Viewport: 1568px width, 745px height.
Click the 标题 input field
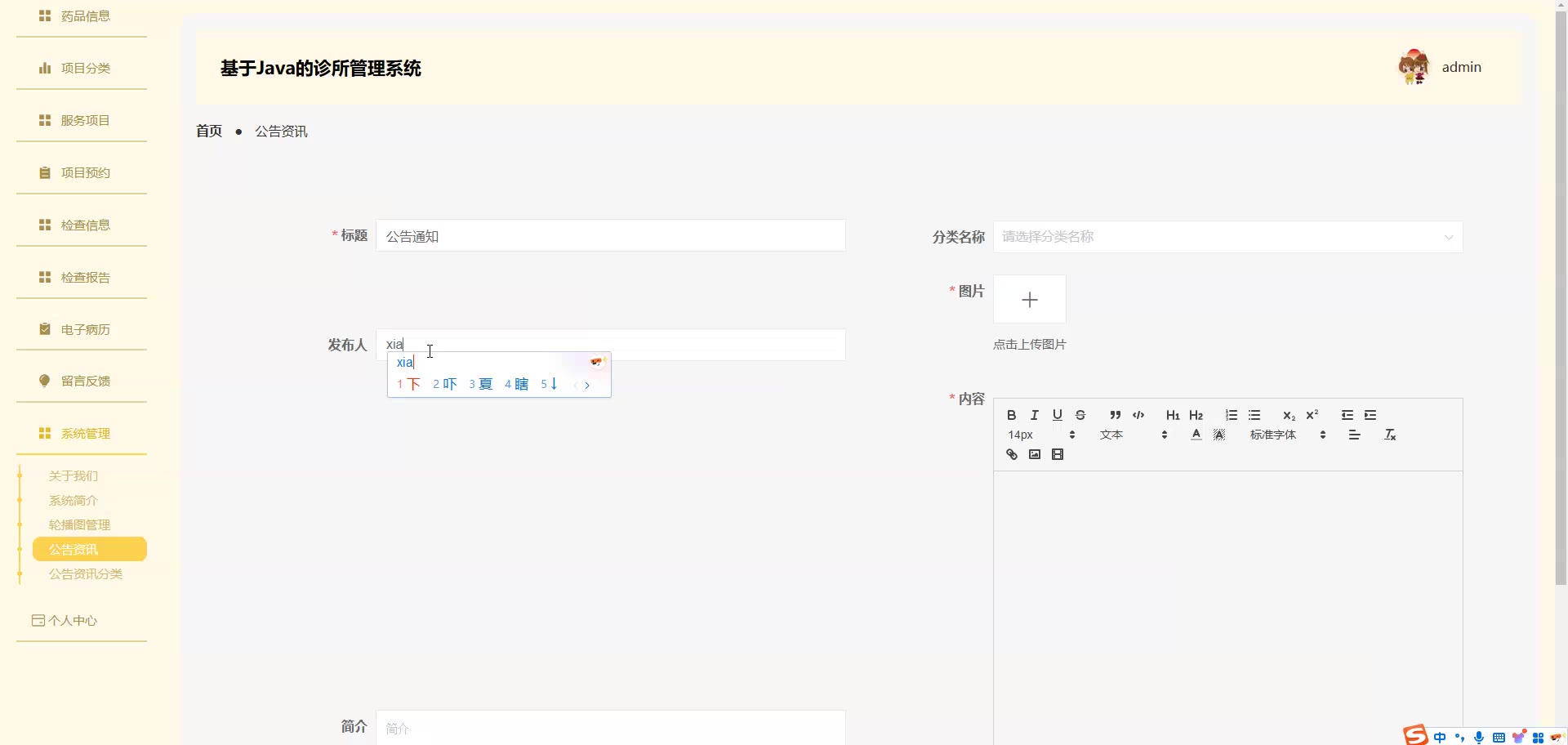tap(610, 236)
